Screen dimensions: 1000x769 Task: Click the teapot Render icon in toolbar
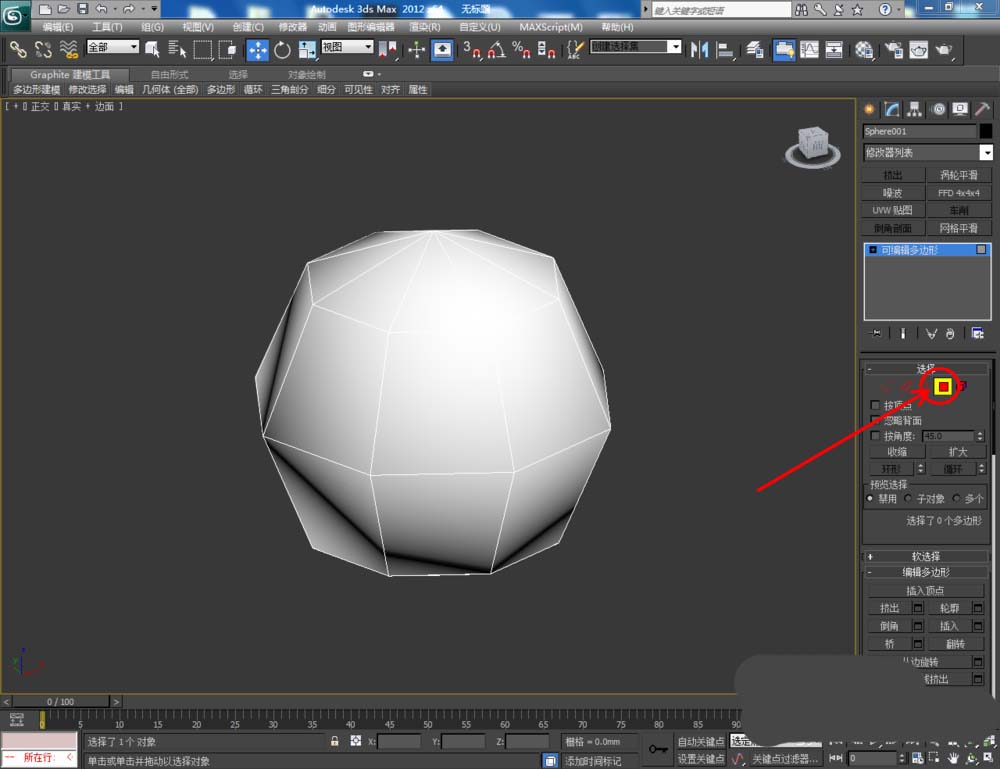pos(943,49)
